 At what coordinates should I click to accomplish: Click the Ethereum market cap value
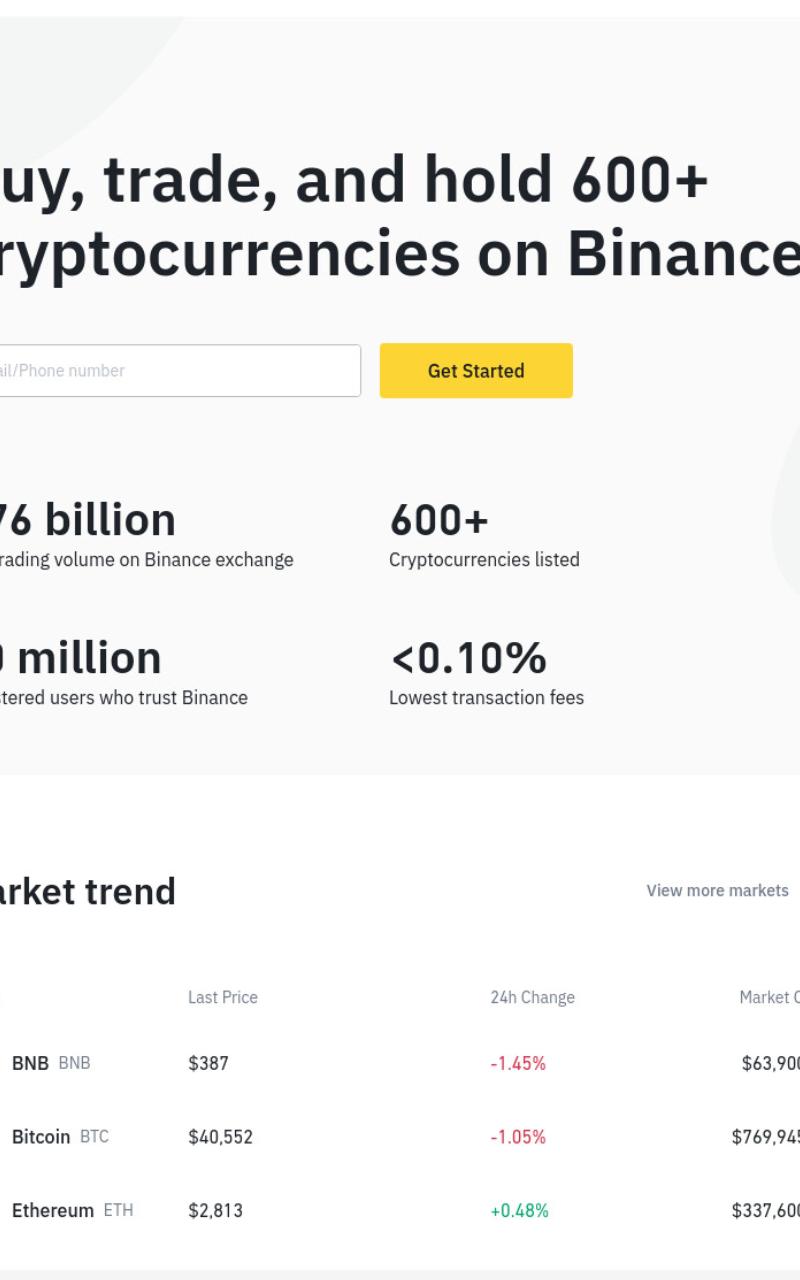[x=766, y=1210]
